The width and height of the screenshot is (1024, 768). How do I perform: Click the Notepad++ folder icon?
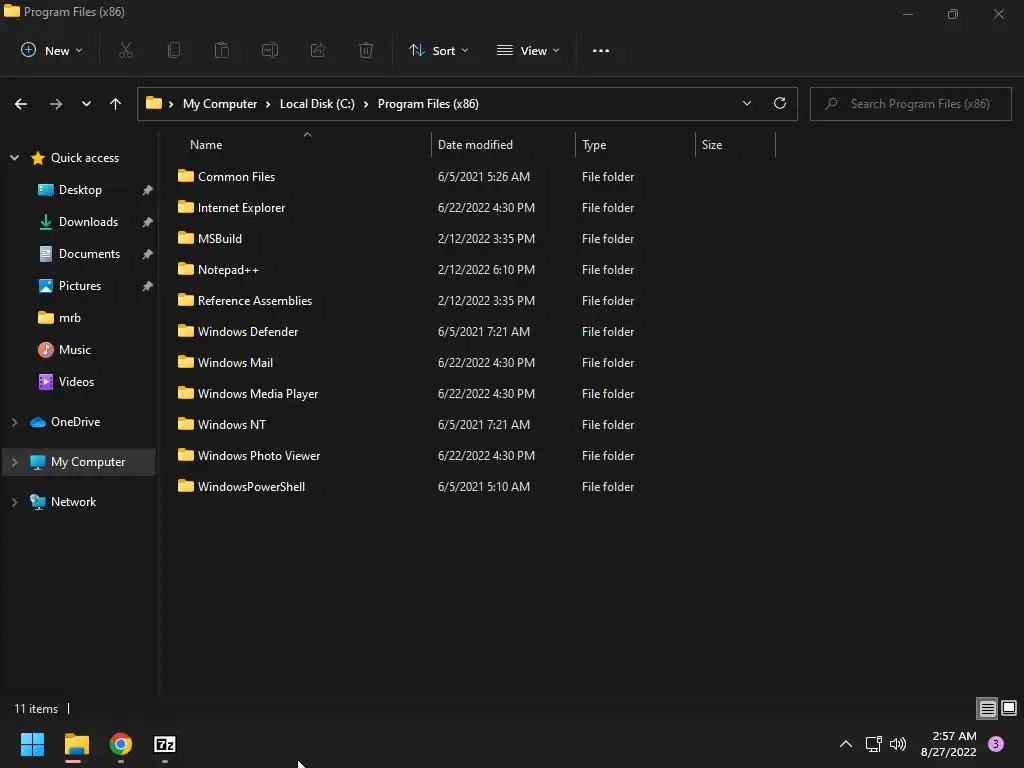point(185,269)
